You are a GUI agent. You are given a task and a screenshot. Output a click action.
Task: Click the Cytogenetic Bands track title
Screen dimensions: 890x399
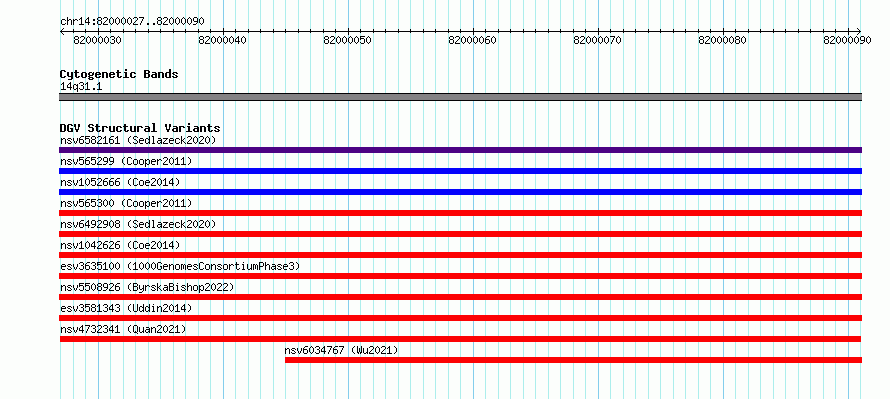119,74
